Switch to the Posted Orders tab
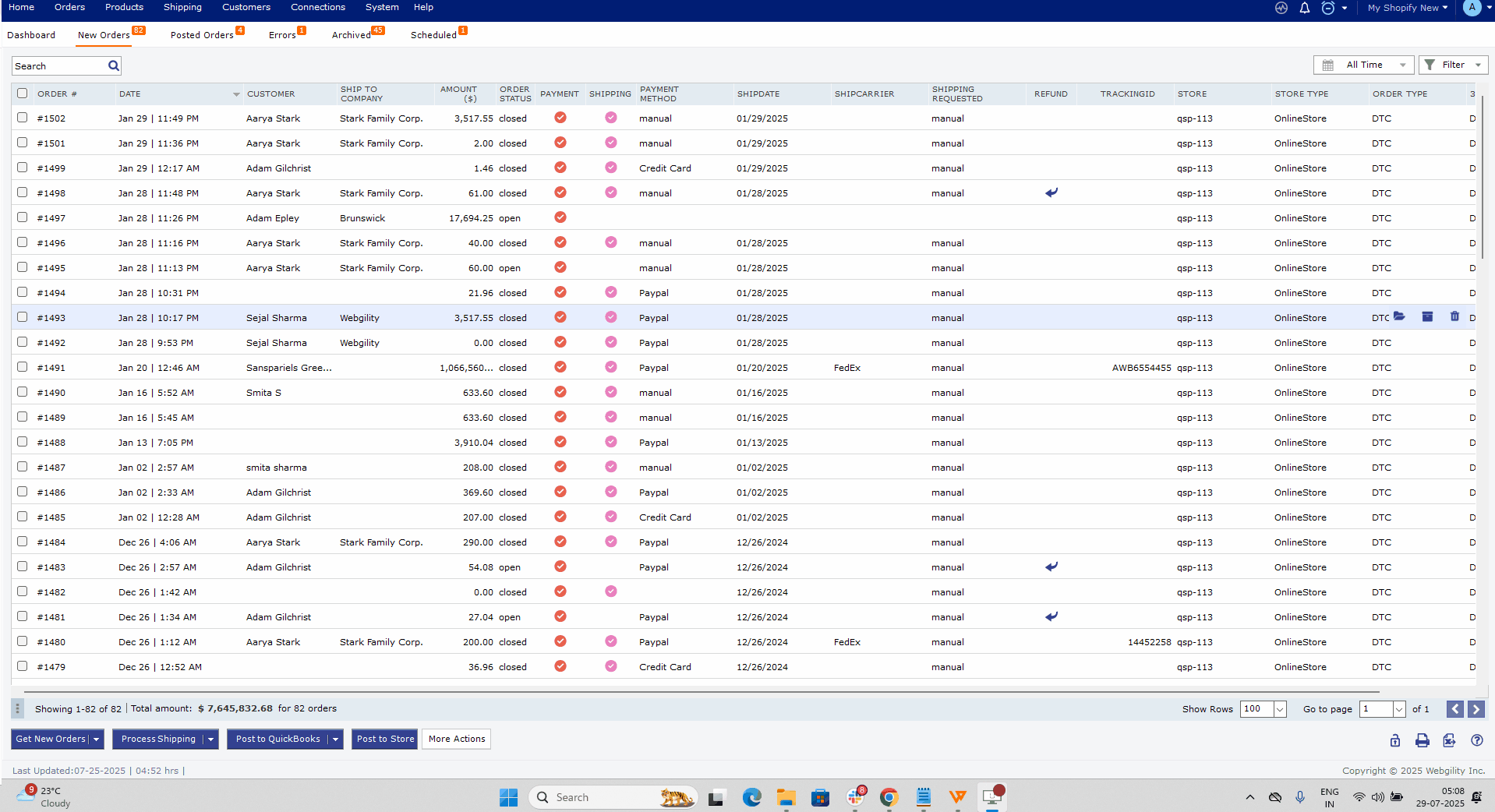Screen dimensions: 1495x812 coord(202,35)
